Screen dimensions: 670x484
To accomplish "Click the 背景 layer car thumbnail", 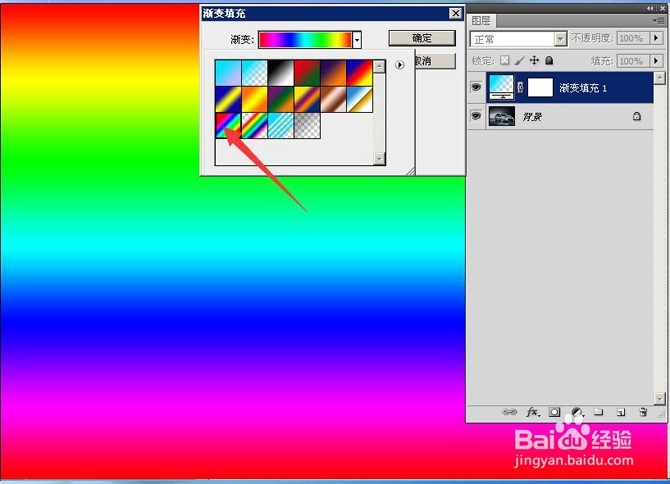I will 501,116.
